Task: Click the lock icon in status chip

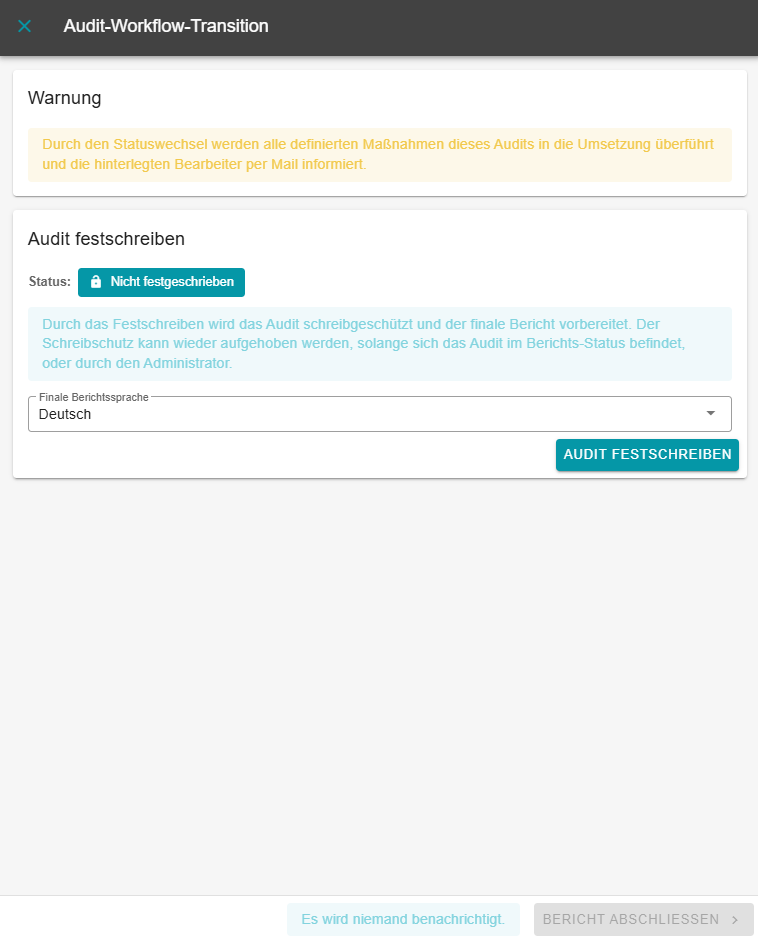Action: 96,282
